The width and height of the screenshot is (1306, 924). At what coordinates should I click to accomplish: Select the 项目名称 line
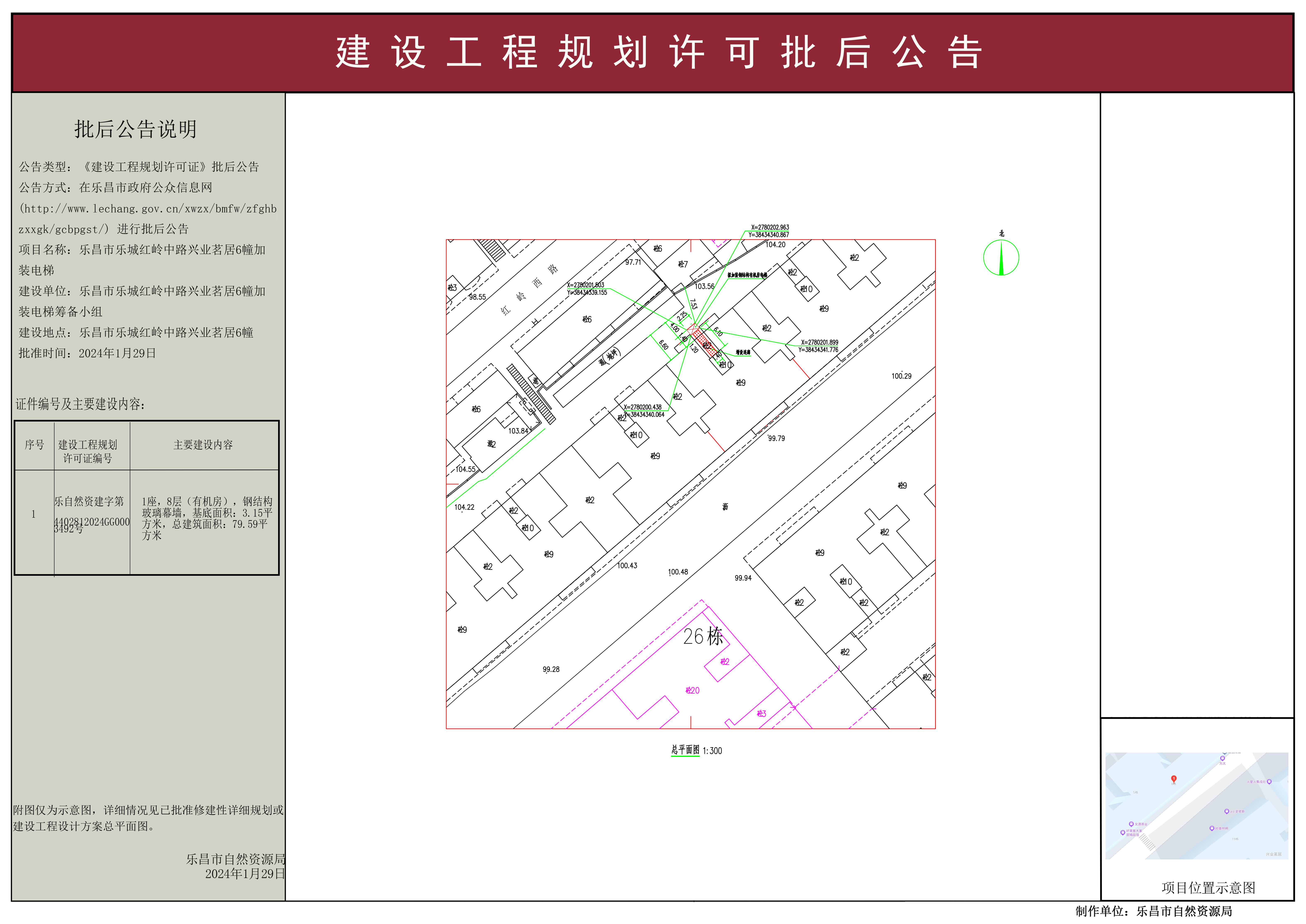[142, 260]
